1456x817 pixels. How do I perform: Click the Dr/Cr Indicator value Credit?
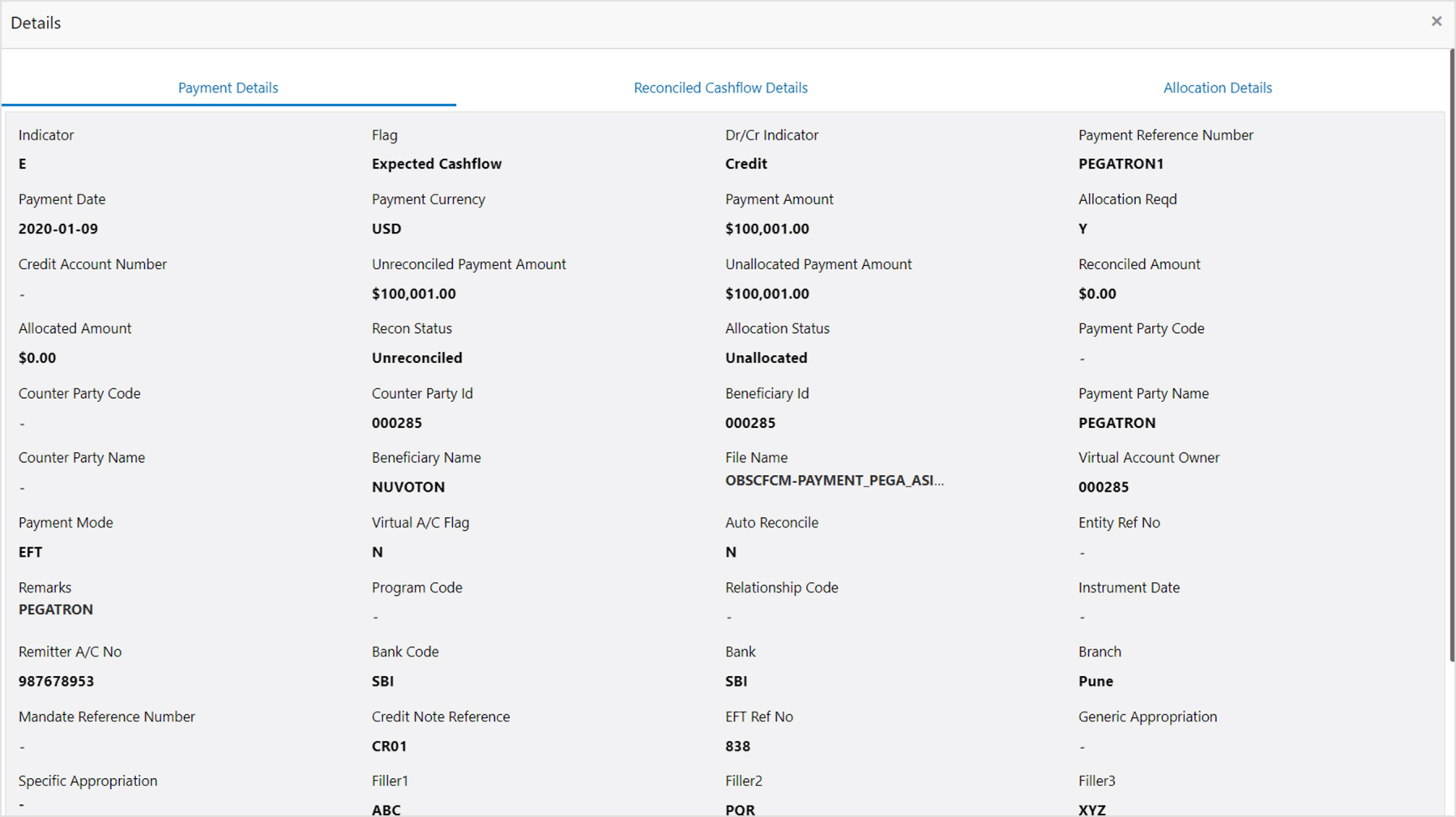[745, 164]
